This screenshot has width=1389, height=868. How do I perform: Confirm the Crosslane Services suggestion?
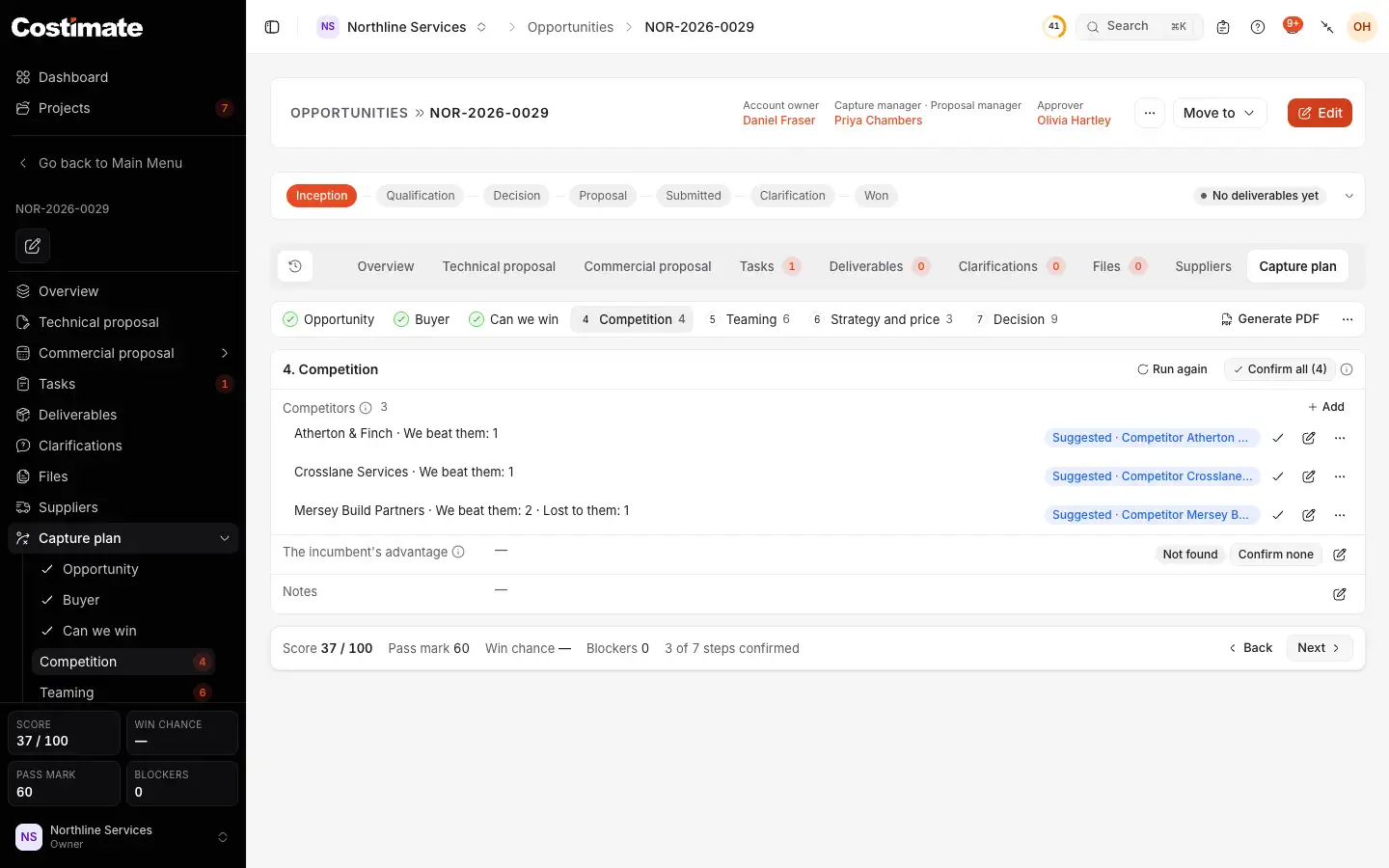[1278, 476]
